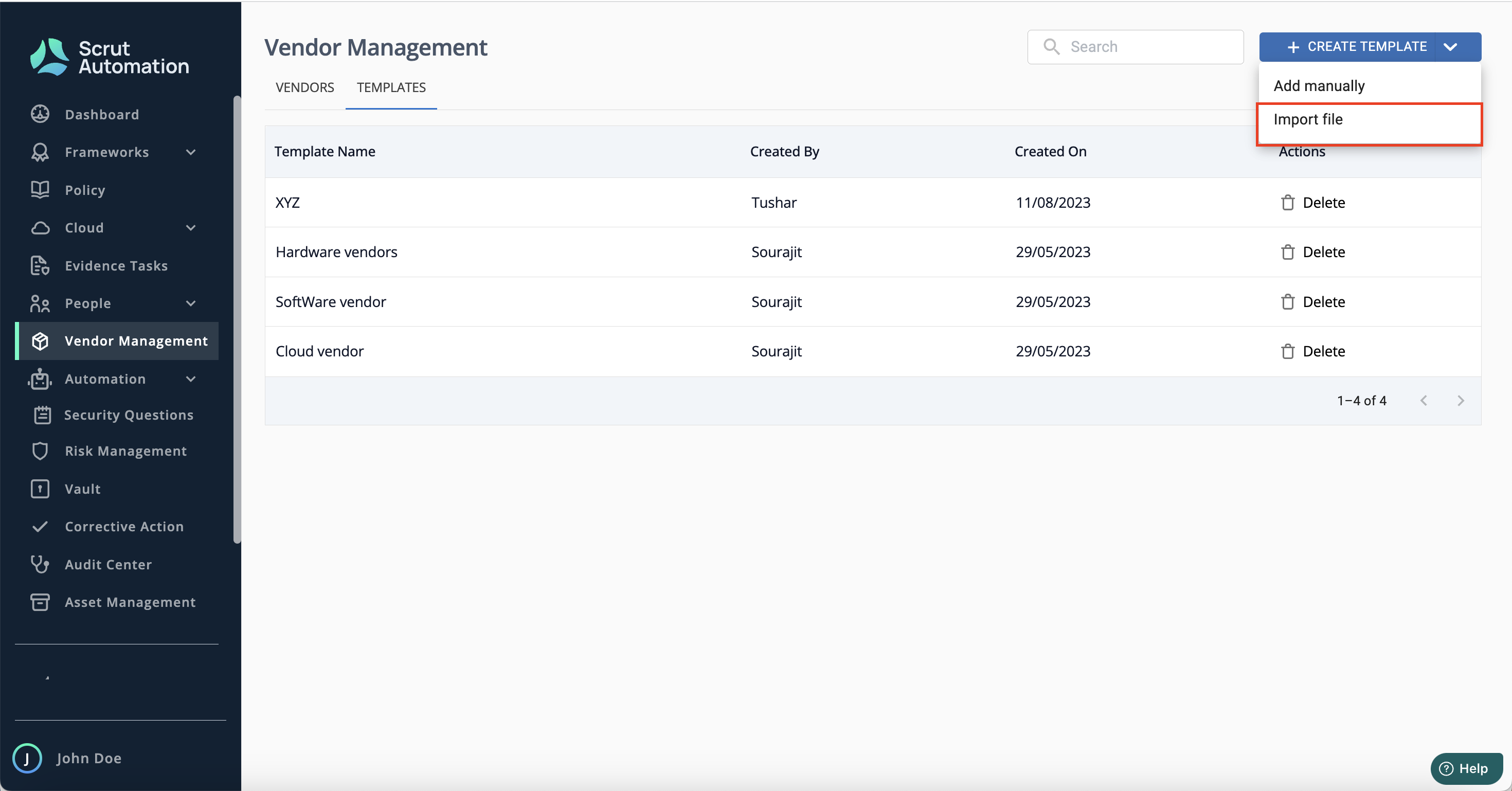Image resolution: width=1512 pixels, height=791 pixels.
Task: Click the John Doe avatar circle
Action: click(x=27, y=758)
